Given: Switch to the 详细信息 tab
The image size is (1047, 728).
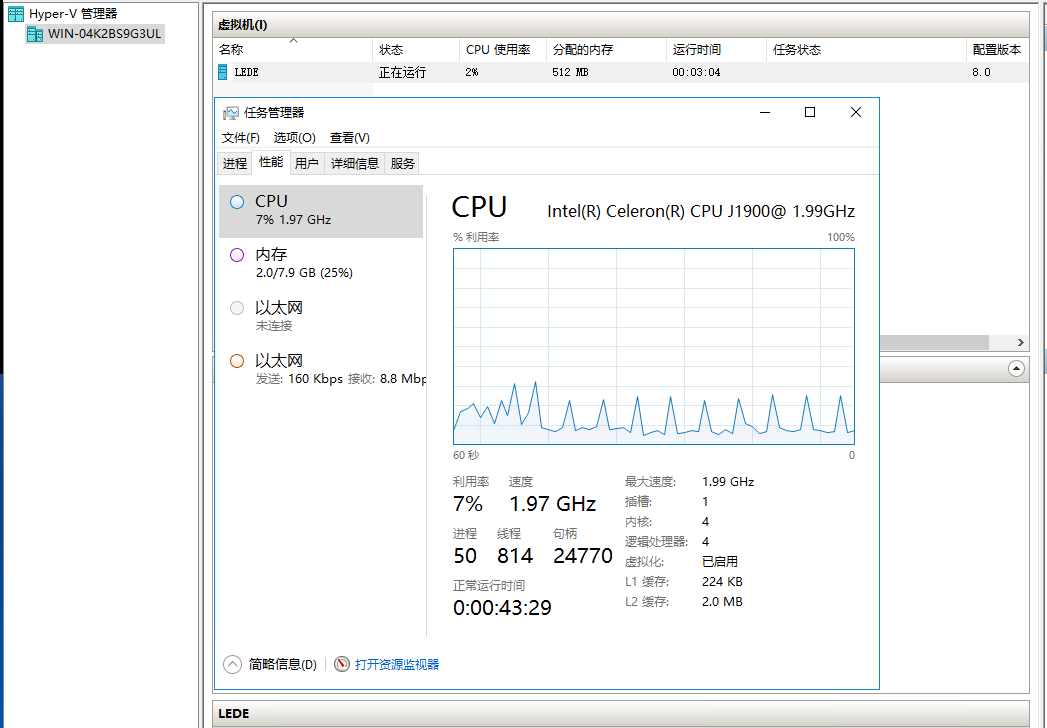Looking at the screenshot, I should [x=355, y=164].
